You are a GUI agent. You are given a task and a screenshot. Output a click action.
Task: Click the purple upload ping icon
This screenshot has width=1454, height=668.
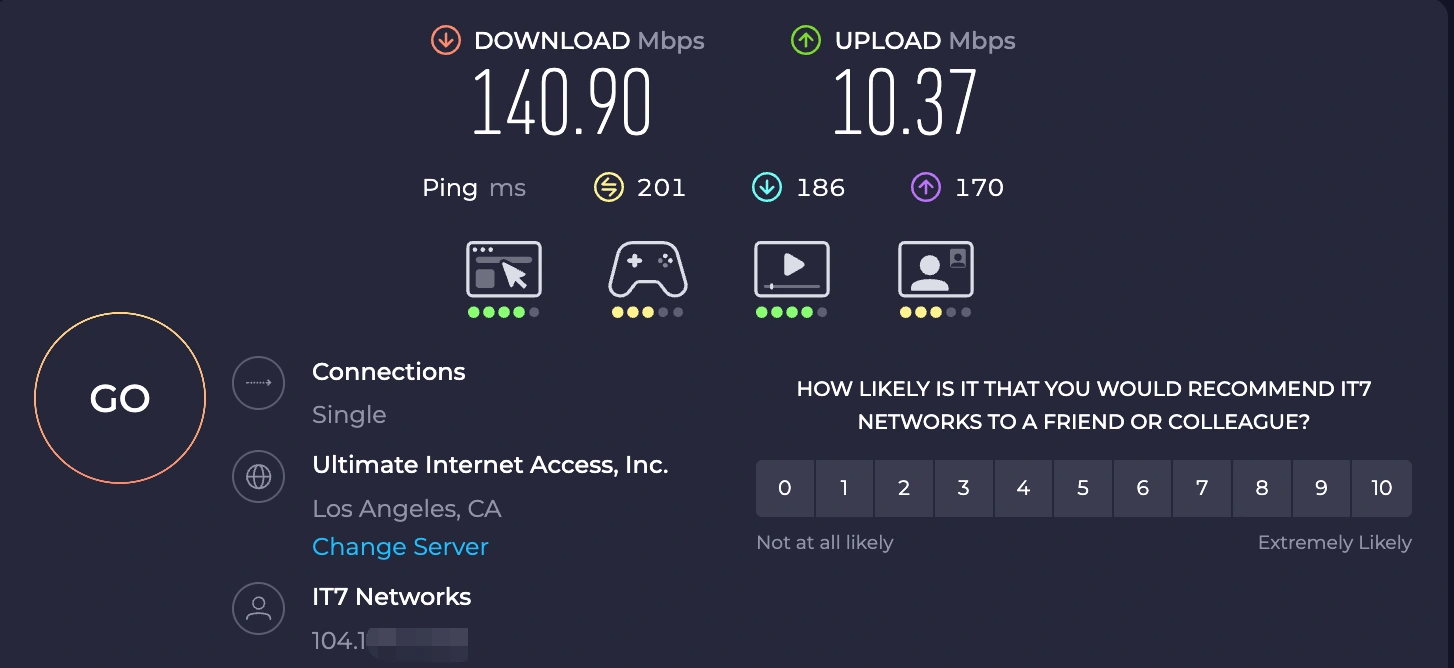coord(925,187)
